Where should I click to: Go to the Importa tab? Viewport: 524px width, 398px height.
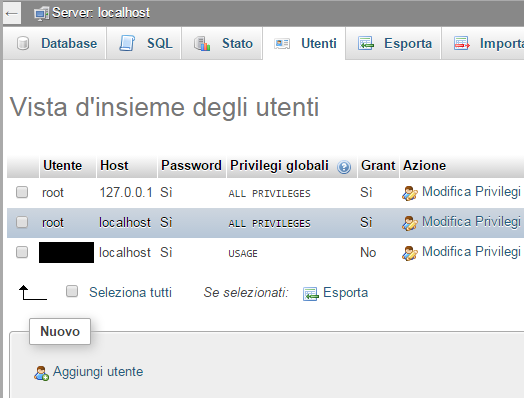coord(483,43)
